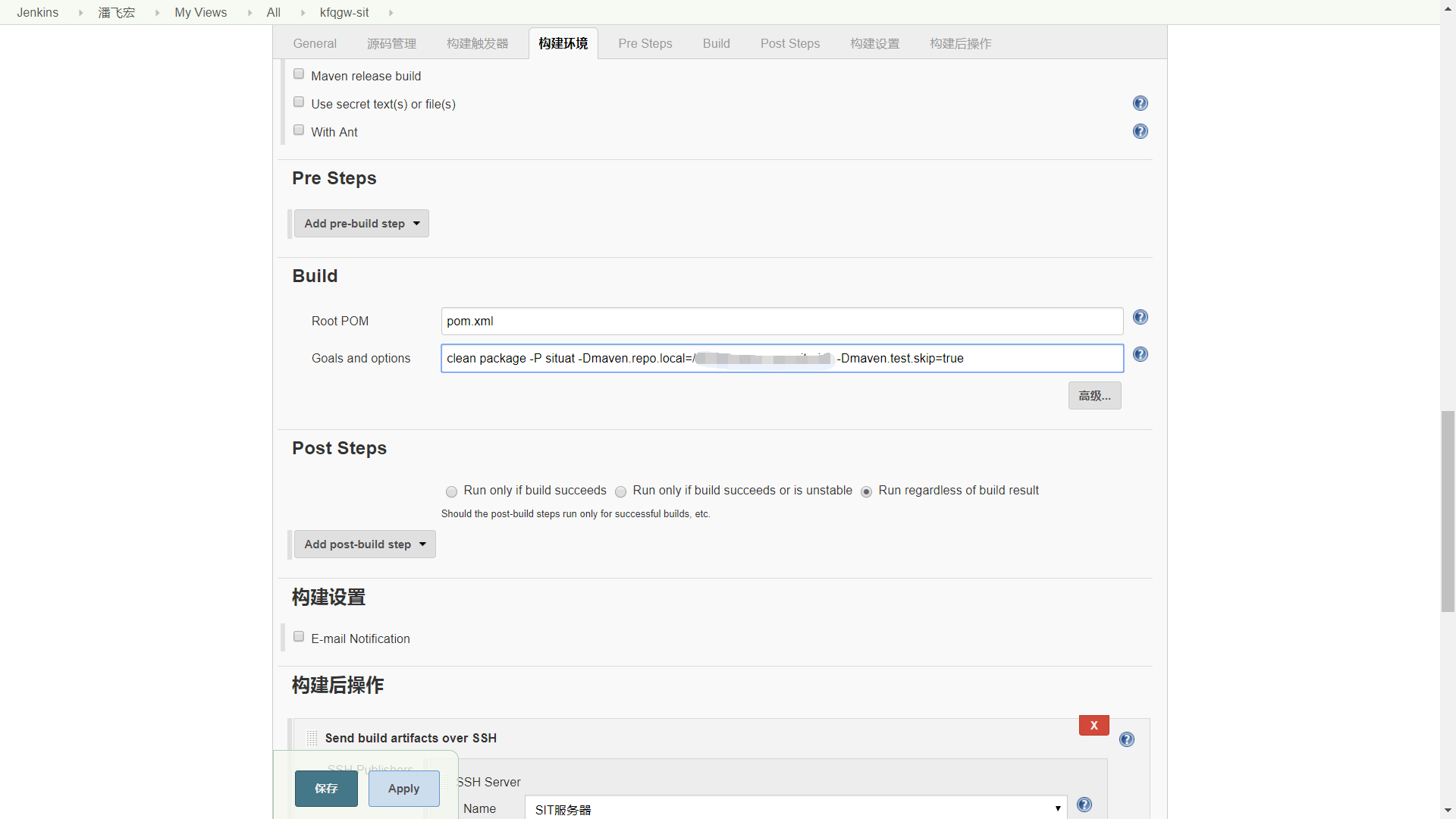Select Run only if build succeeds

tap(451, 491)
